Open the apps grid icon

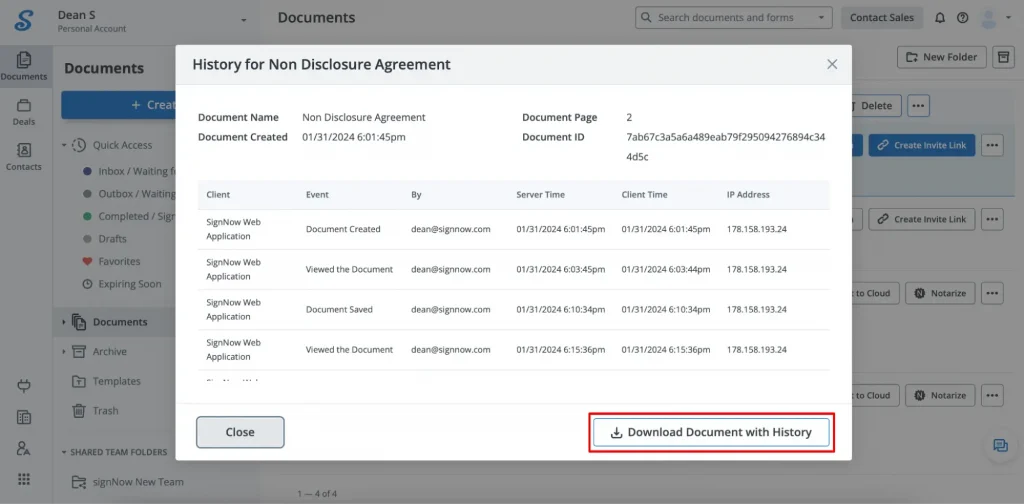click(24, 479)
